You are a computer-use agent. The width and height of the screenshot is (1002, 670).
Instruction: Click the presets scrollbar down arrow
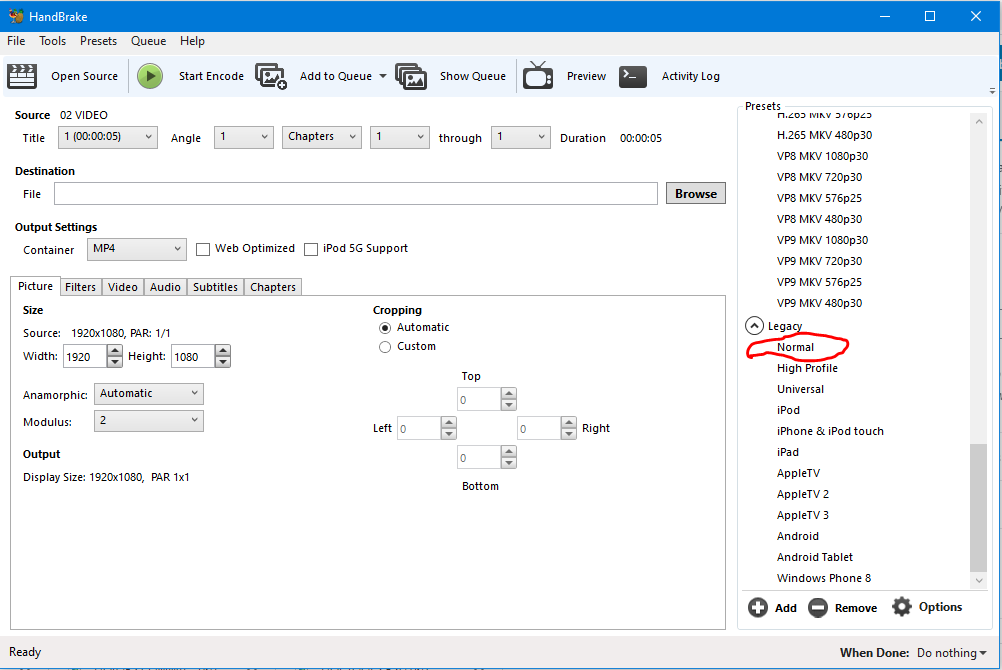[x=978, y=580]
